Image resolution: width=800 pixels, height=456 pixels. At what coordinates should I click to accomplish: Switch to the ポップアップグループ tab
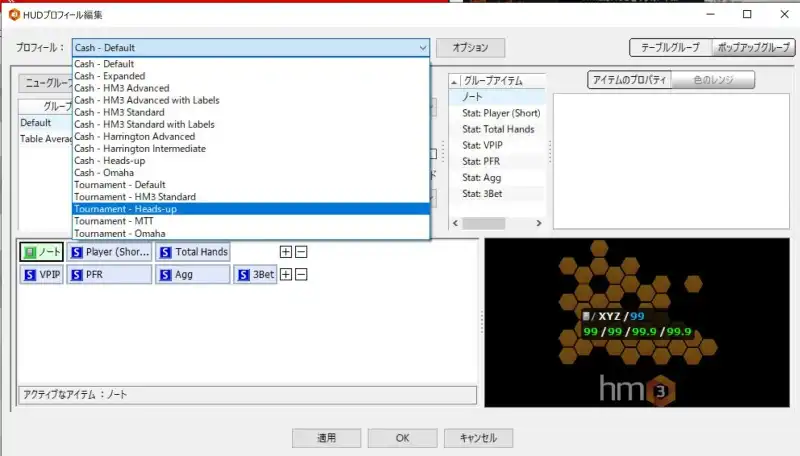[753, 47]
